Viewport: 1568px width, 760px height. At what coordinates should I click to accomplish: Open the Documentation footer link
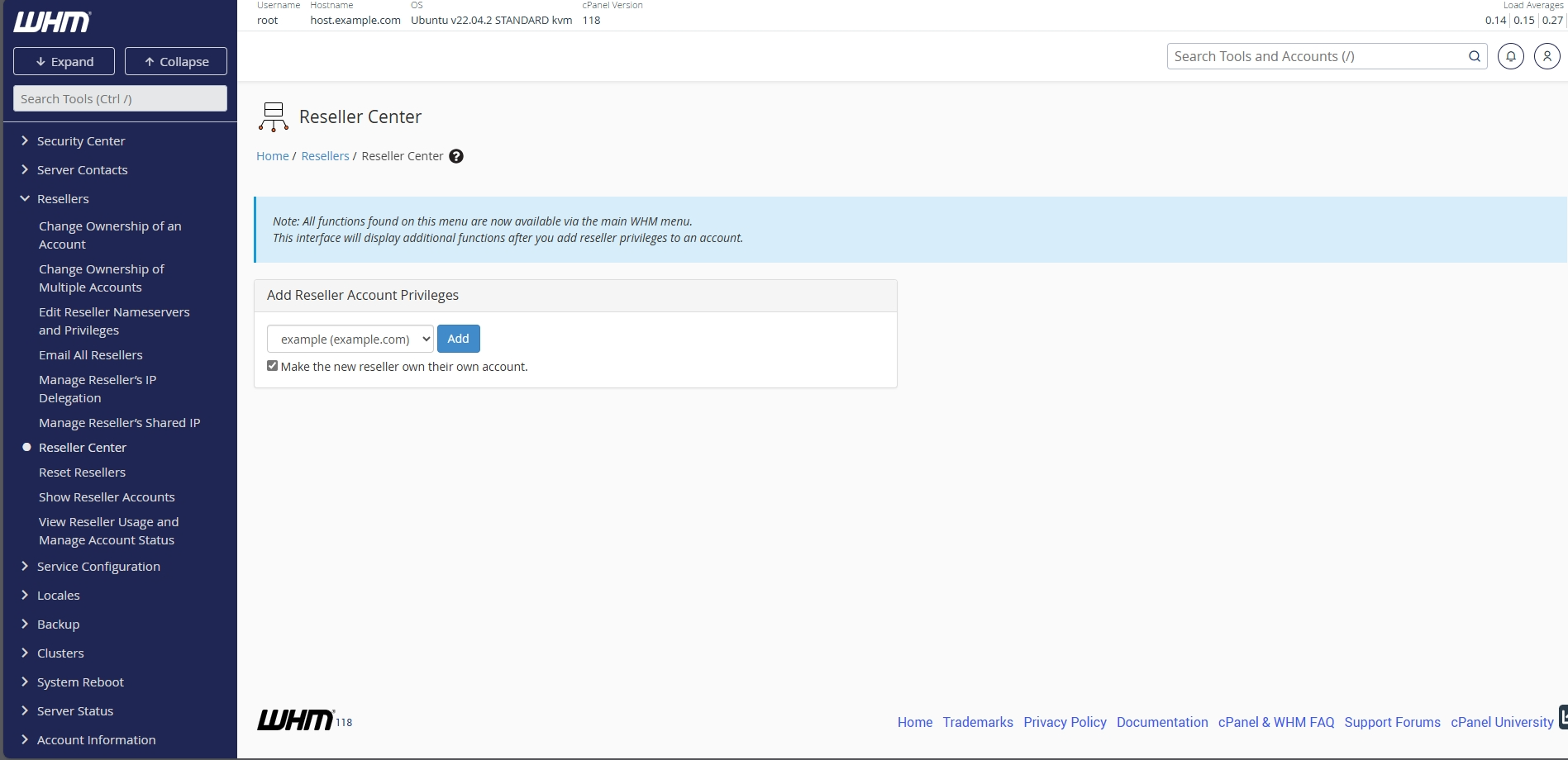click(1162, 722)
